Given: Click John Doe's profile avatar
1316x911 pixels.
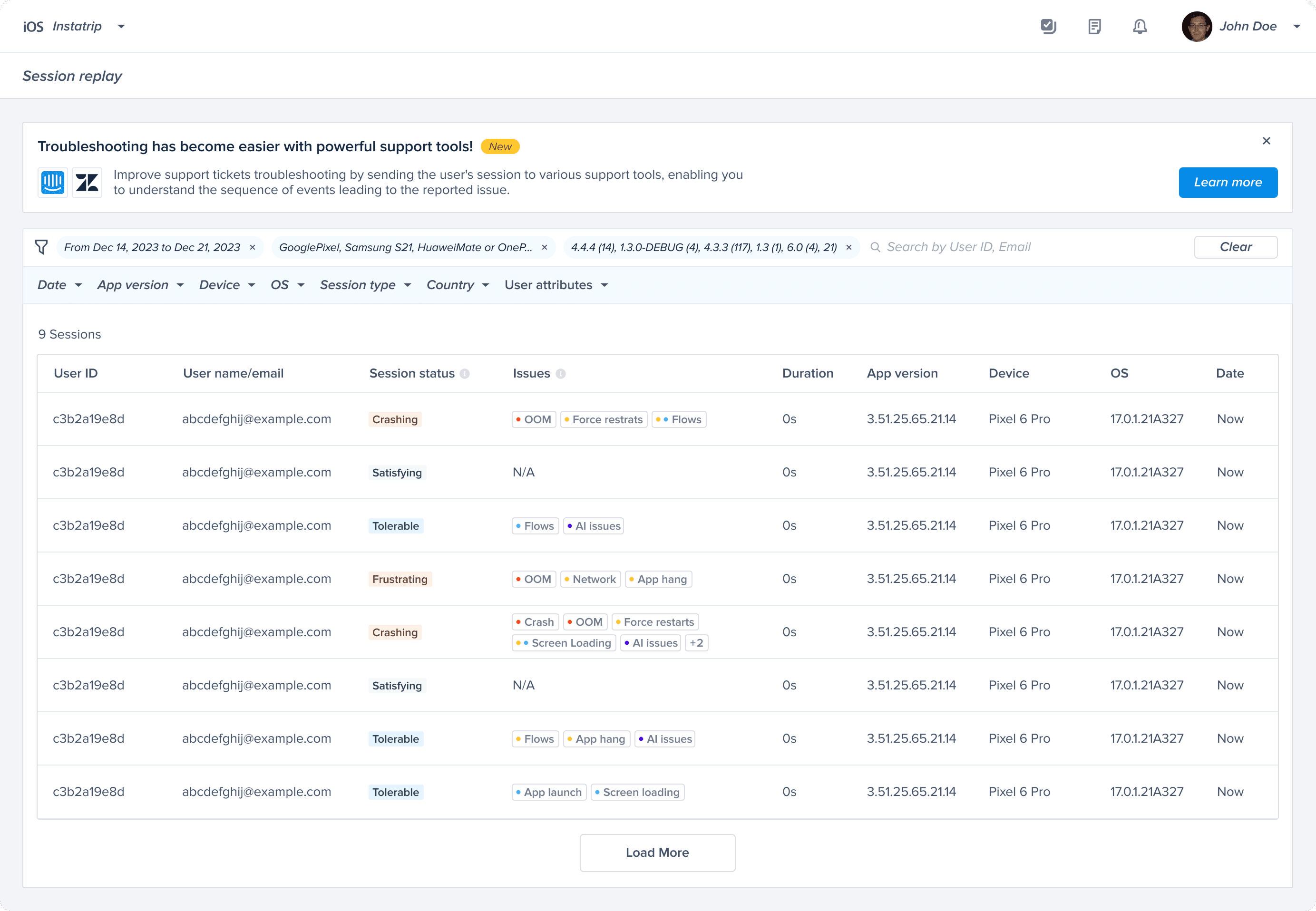Looking at the screenshot, I should pos(1197,26).
